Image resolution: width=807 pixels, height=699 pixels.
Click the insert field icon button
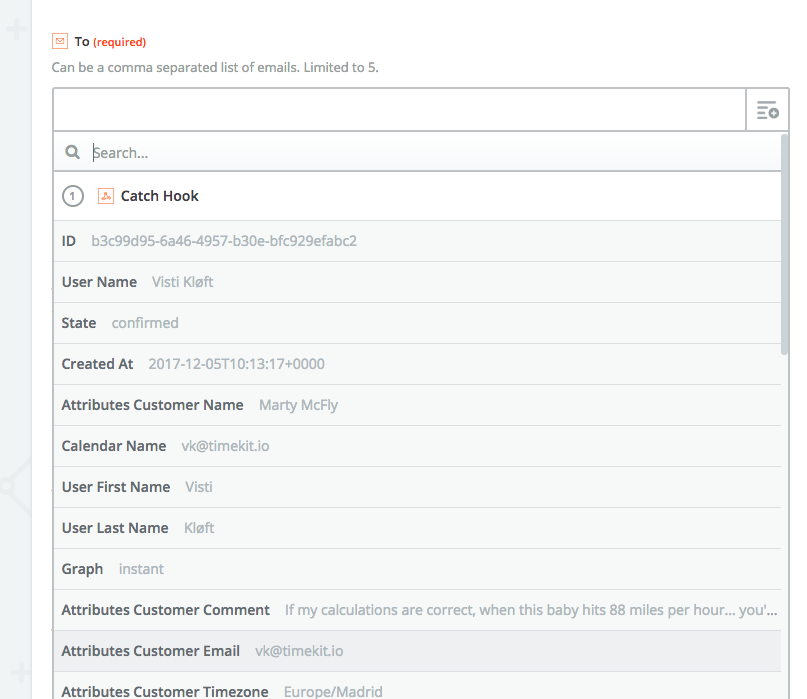767,110
